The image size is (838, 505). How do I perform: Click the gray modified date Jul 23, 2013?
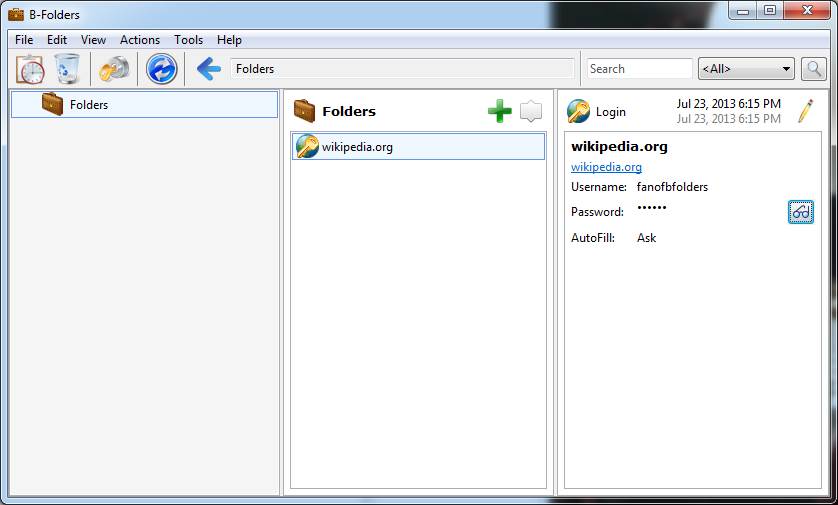(x=728, y=119)
